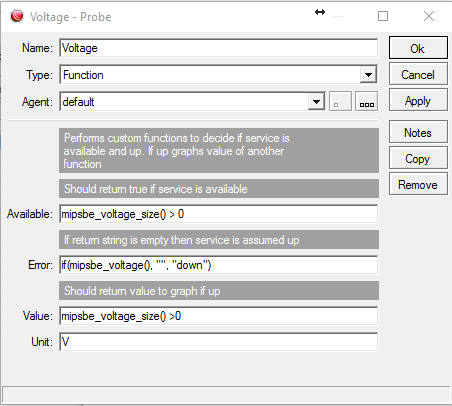
Task: Click into the Available expression field
Action: click(219, 214)
